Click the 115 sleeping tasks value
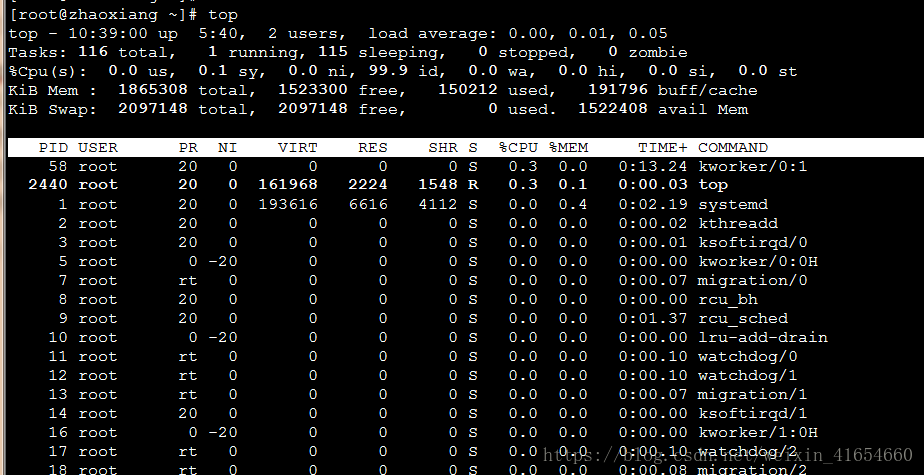The image size is (924, 475). coord(333,52)
